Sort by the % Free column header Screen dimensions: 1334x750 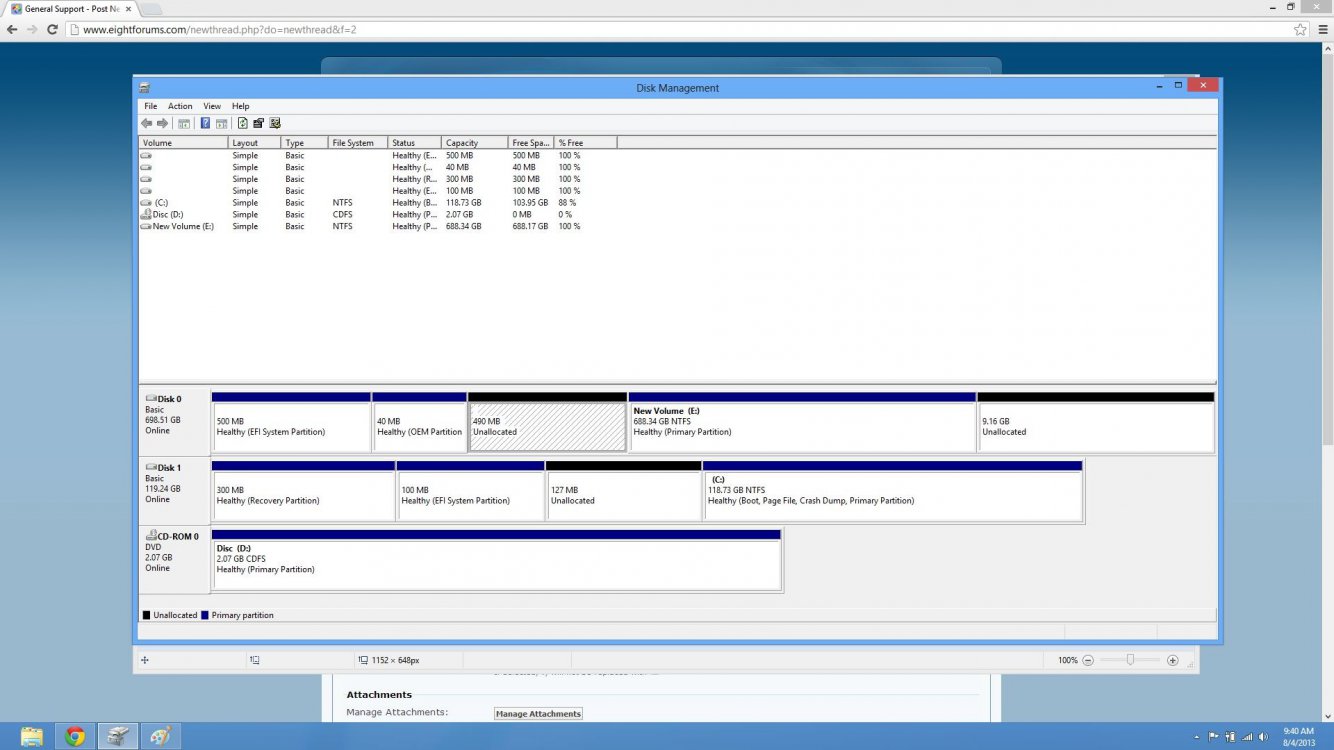point(586,143)
